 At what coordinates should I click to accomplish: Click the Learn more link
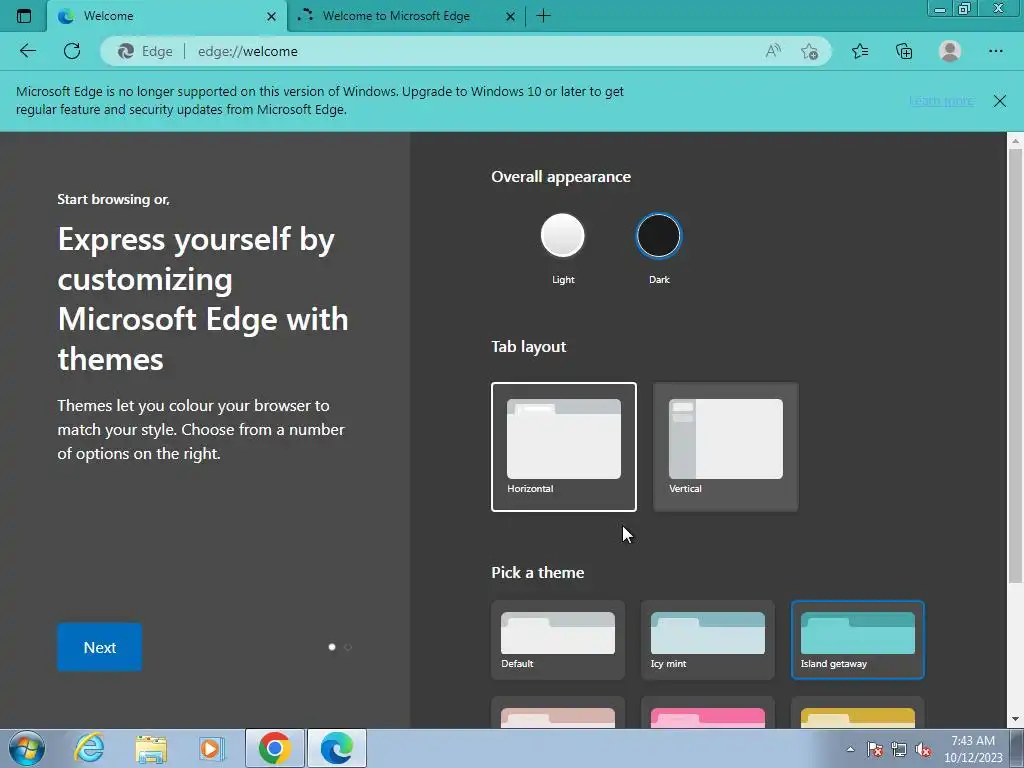click(x=941, y=101)
